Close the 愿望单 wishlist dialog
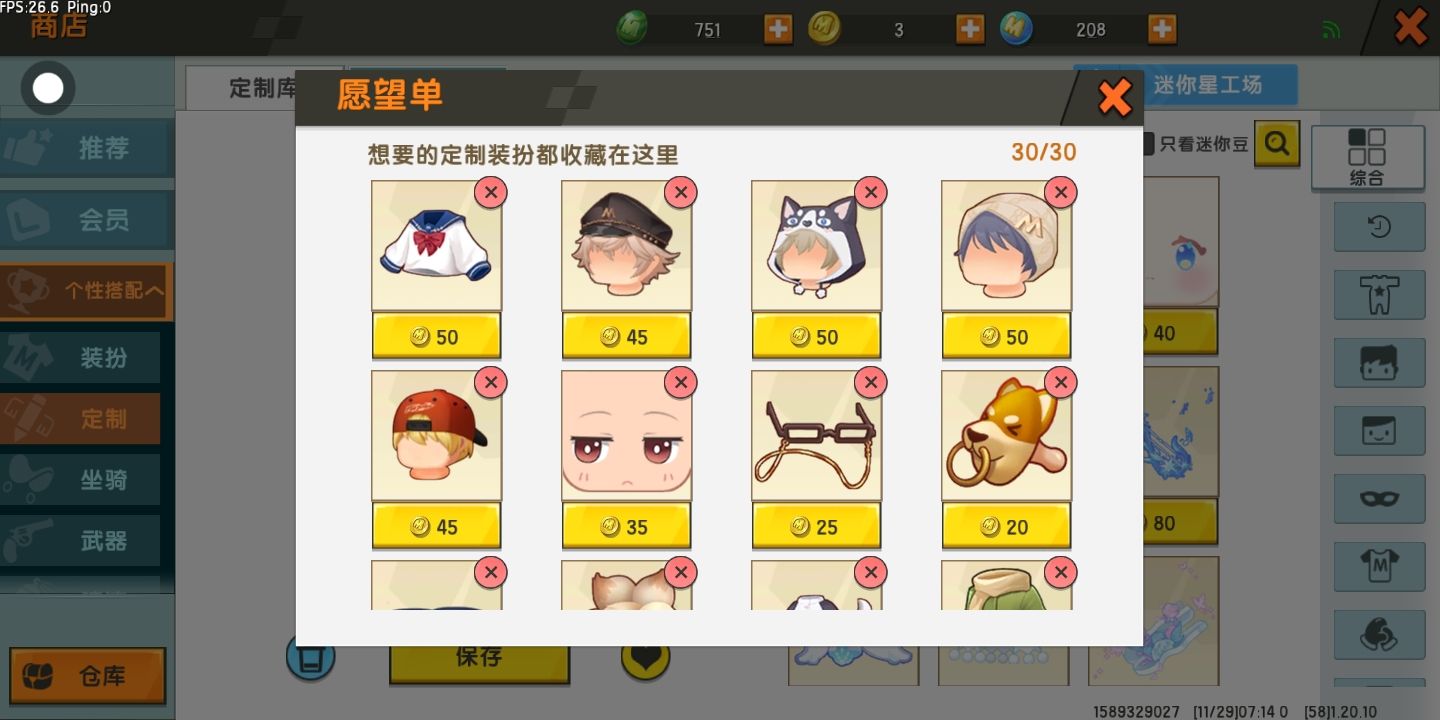Viewport: 1440px width, 720px height. pos(1114,97)
